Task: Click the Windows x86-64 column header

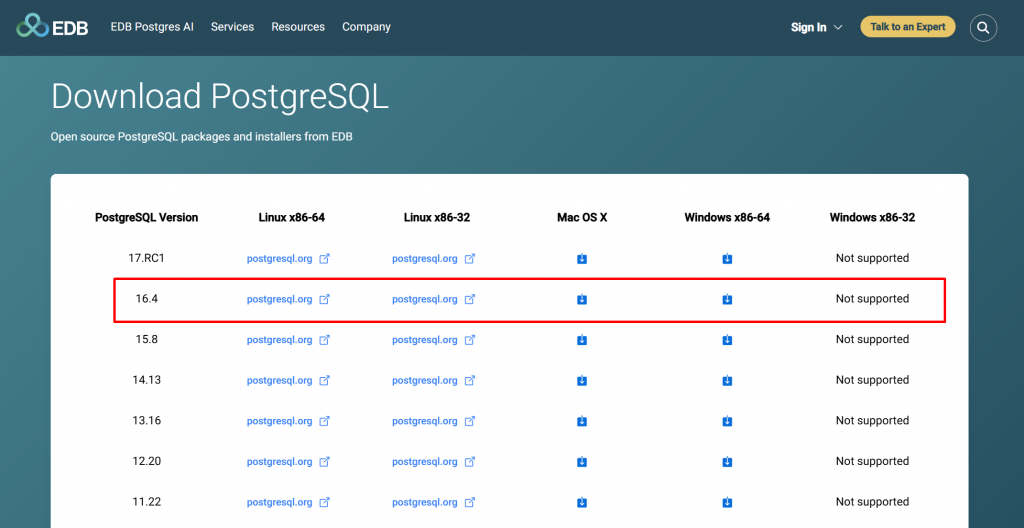Action: point(727,218)
